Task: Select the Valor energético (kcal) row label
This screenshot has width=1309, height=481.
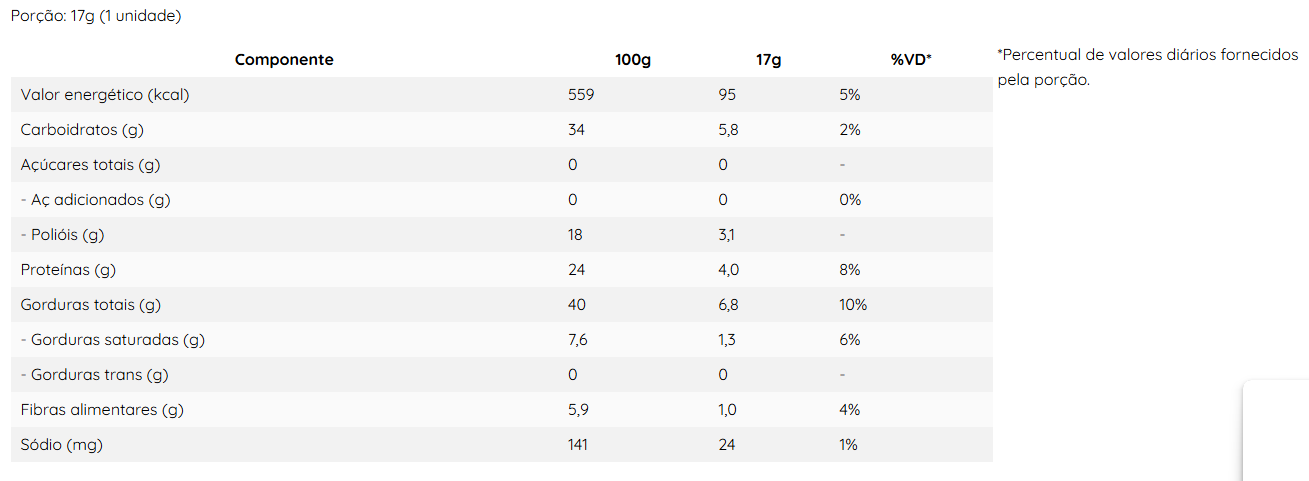Action: pyautogui.click(x=105, y=95)
